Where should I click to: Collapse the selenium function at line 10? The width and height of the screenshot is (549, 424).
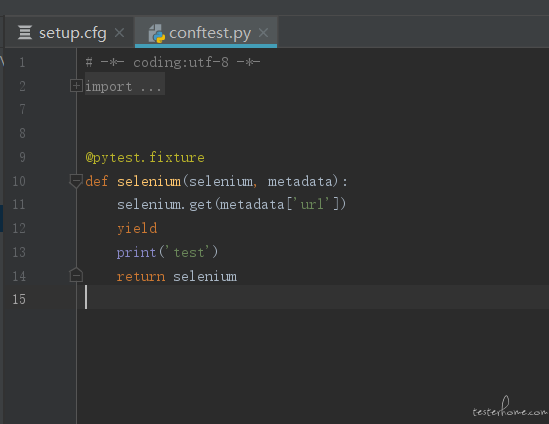tap(76, 181)
